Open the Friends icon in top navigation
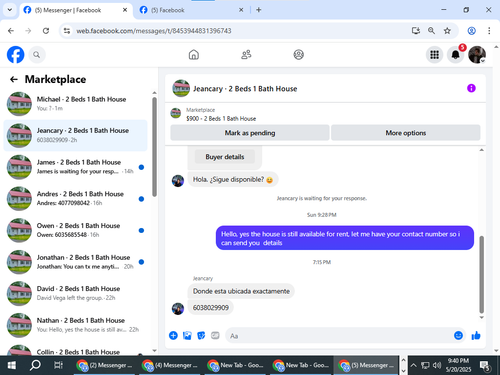500x375 pixels. [x=246, y=55]
